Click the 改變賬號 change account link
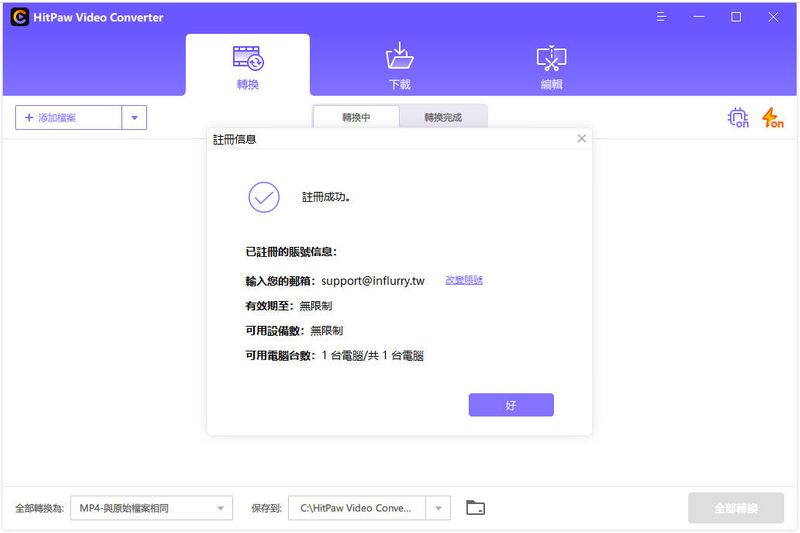This screenshot has height=533, width=800. 464,280
